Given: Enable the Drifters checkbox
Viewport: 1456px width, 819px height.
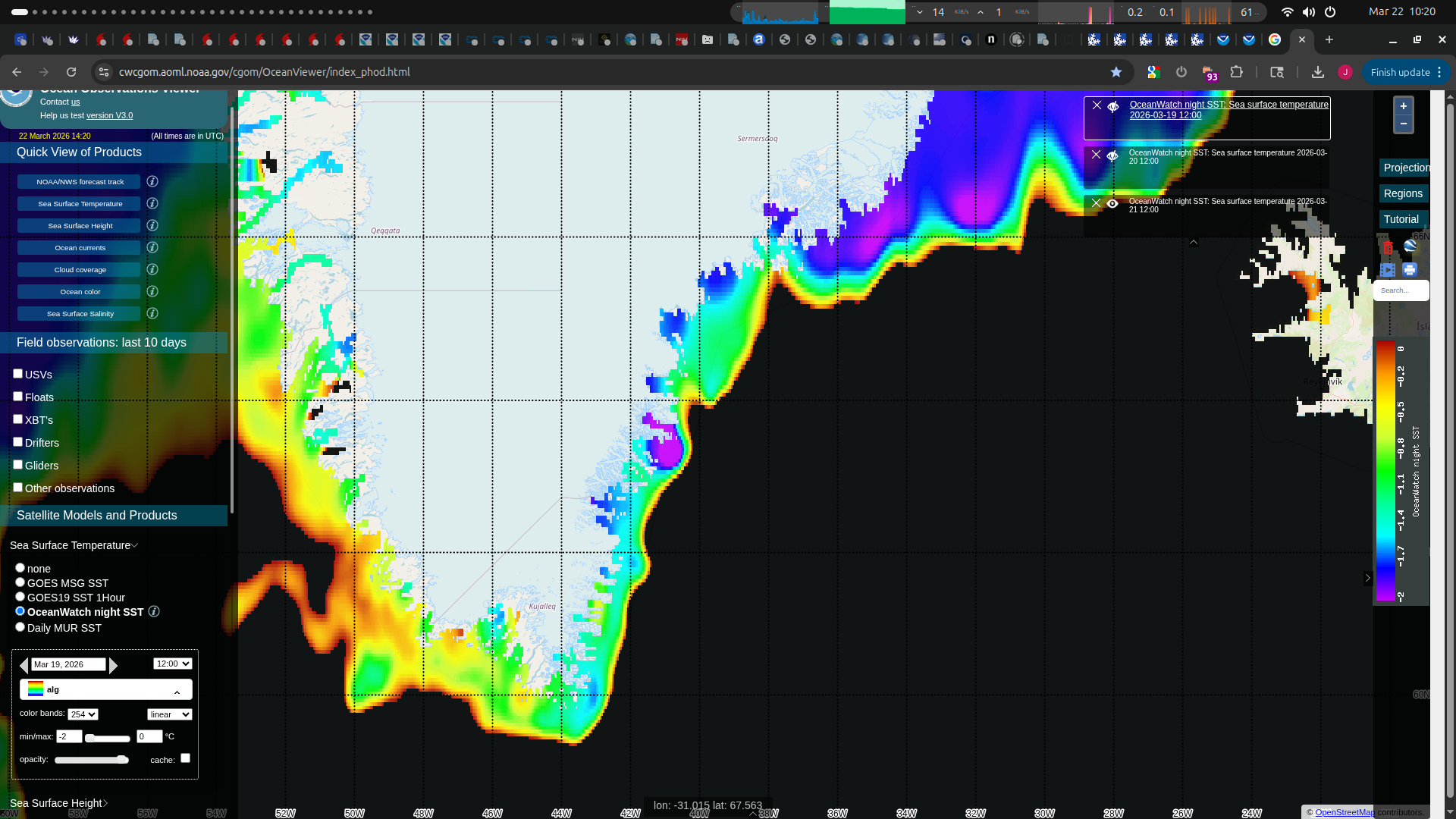Looking at the screenshot, I should point(17,442).
